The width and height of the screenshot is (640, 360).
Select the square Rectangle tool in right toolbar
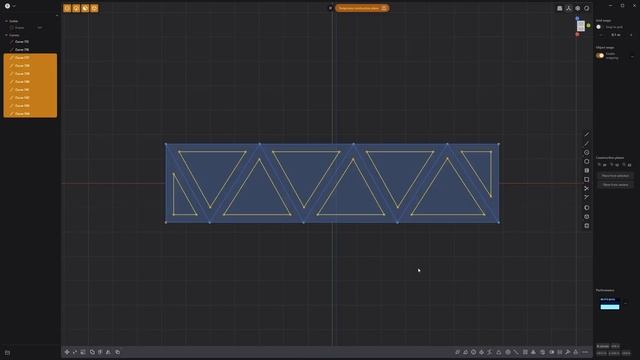(587, 180)
